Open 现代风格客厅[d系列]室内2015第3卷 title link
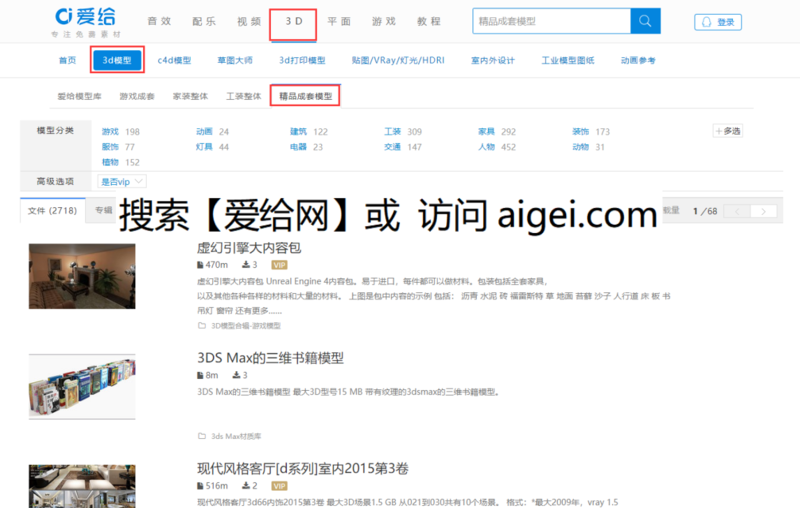 (x=303, y=469)
